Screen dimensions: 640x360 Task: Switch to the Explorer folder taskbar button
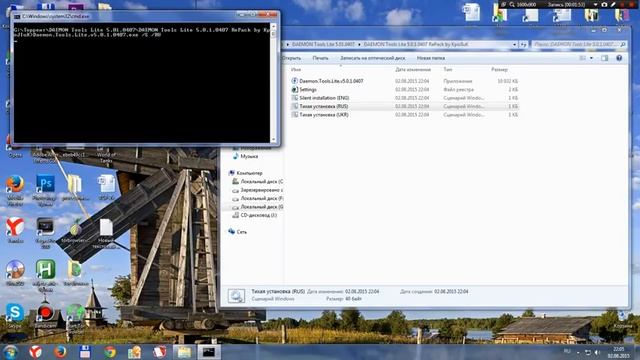(x=184, y=352)
